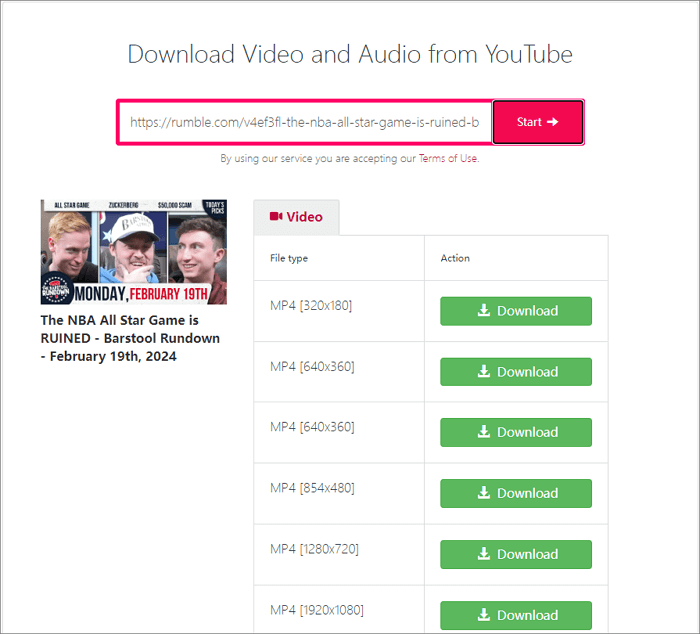Click the video title 'The NBA All Star Game is RUINED'

tap(130, 338)
